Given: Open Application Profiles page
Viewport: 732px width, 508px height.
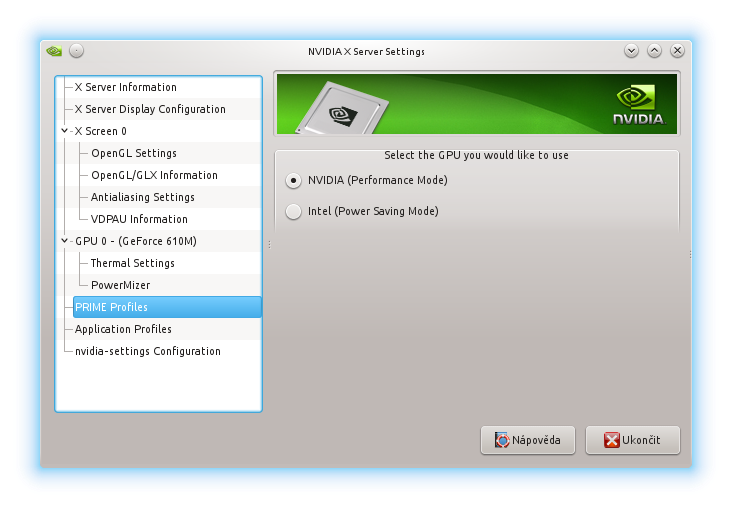Looking at the screenshot, I should point(123,329).
